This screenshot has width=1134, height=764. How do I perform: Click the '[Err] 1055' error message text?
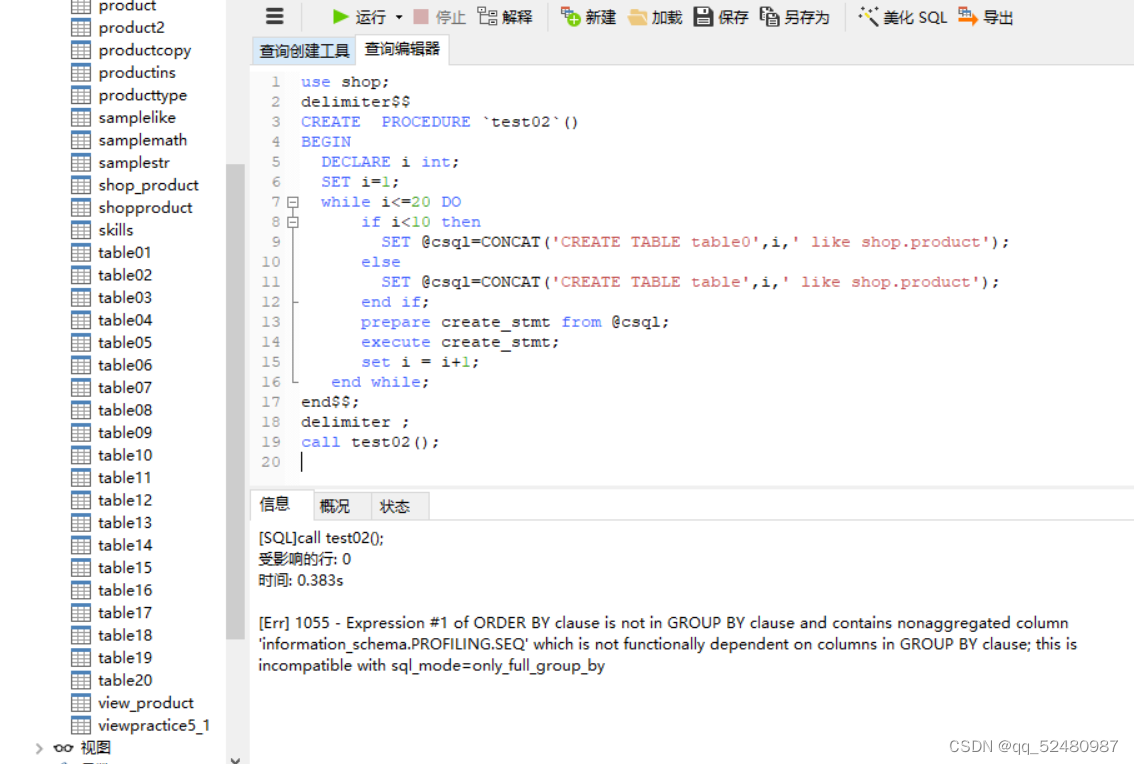click(x=667, y=644)
